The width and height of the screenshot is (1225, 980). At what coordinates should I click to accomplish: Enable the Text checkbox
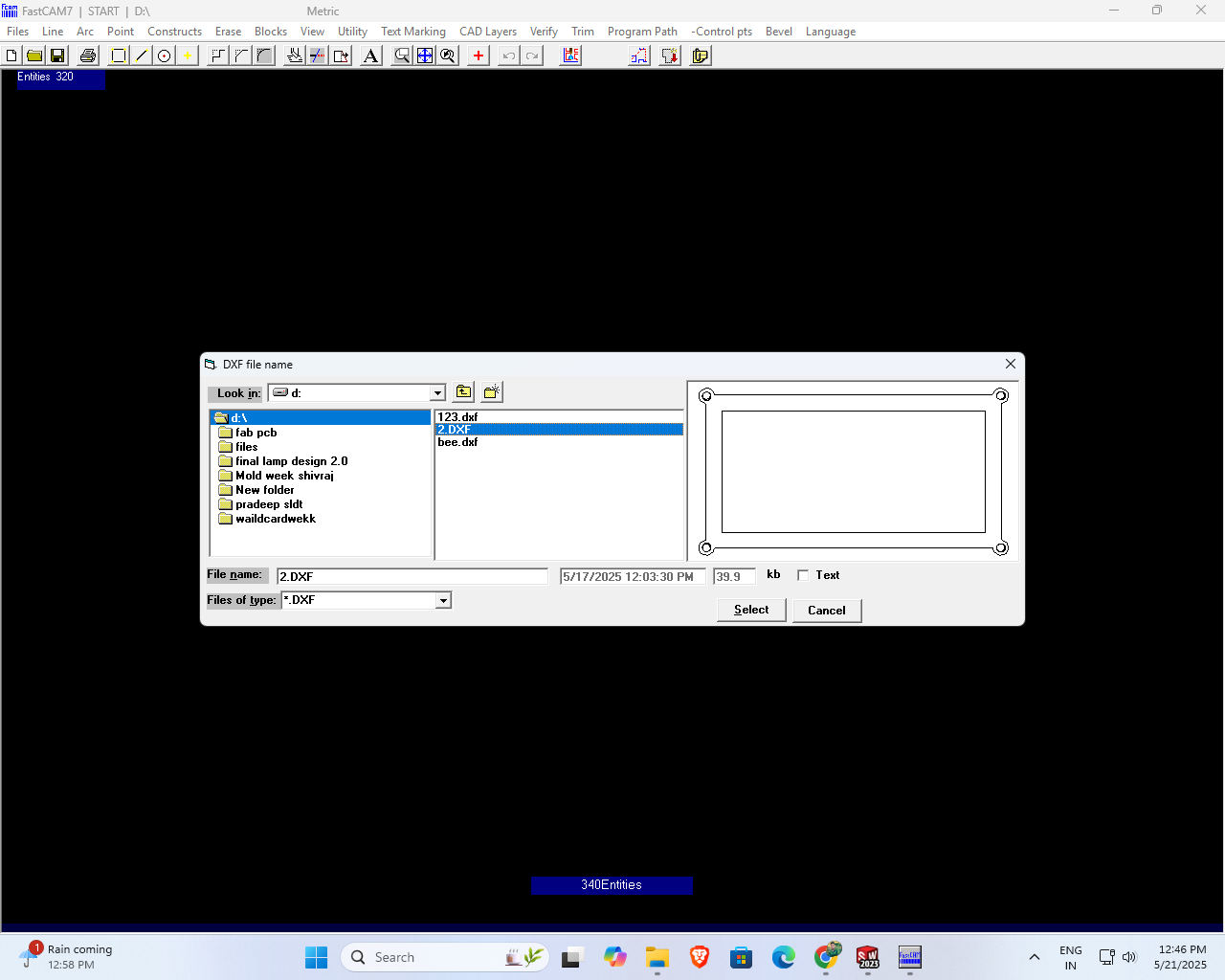(x=803, y=575)
